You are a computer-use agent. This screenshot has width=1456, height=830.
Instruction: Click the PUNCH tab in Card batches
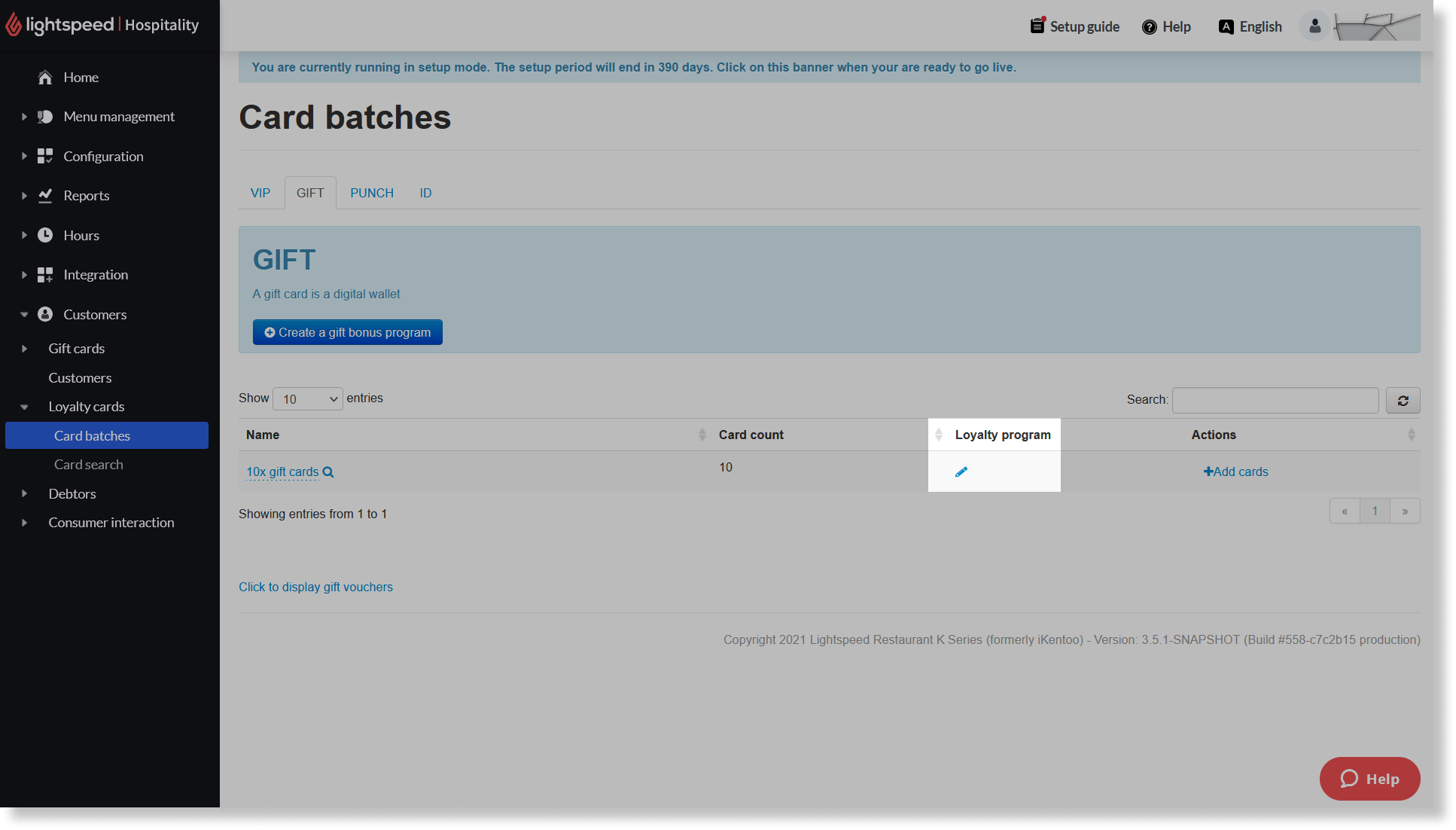[x=371, y=192]
